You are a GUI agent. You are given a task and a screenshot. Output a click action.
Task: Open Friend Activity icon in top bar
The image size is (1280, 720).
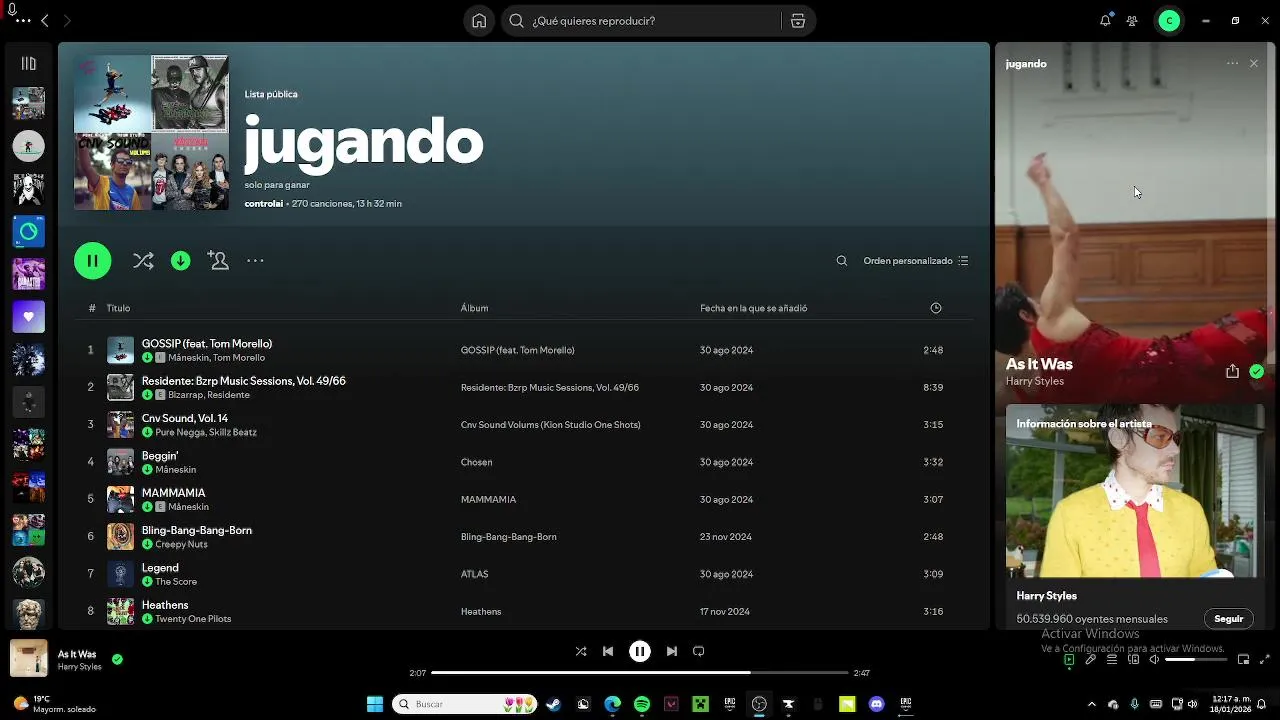[1132, 20]
